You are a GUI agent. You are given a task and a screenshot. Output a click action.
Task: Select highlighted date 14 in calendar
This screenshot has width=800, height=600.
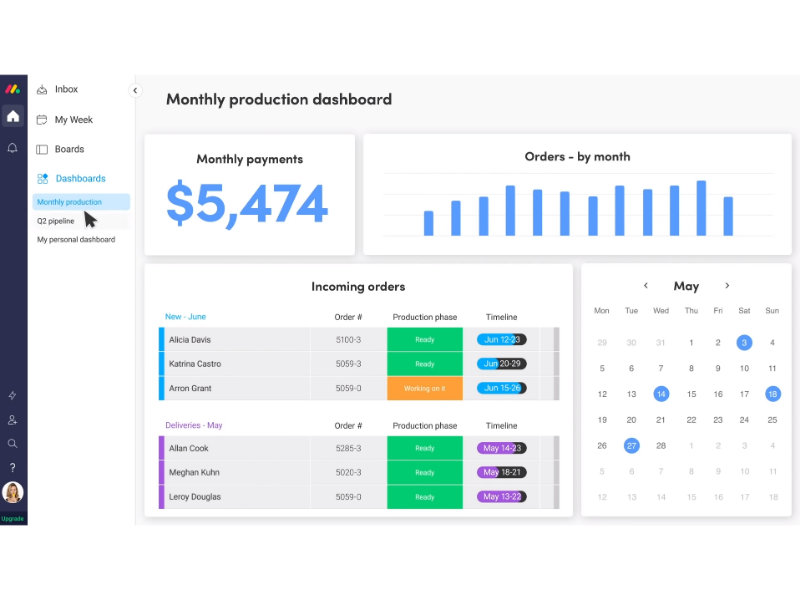point(661,394)
